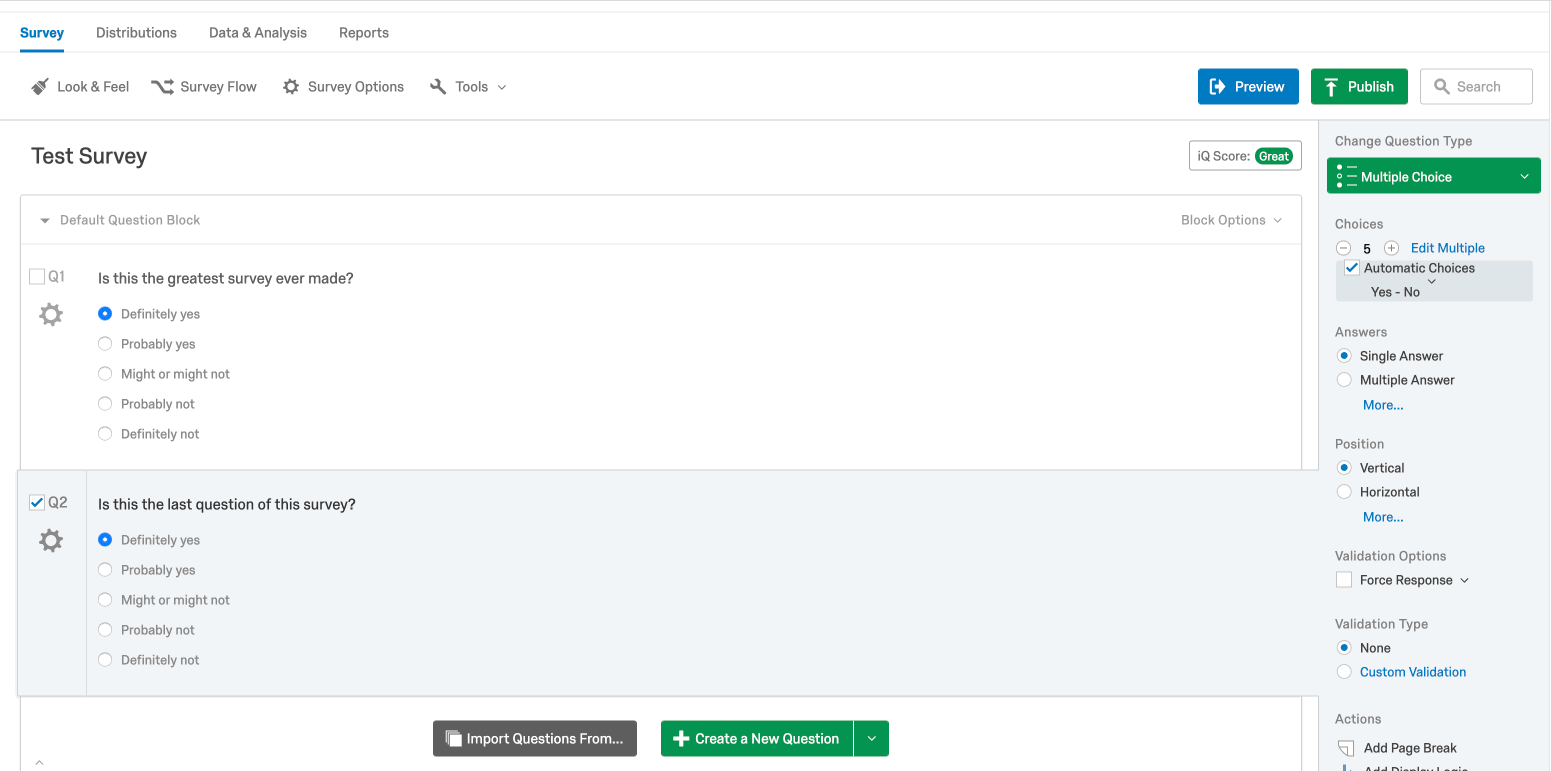Click the Multiple Choice list icon
Screen dimensions: 1551x771
[1346, 177]
